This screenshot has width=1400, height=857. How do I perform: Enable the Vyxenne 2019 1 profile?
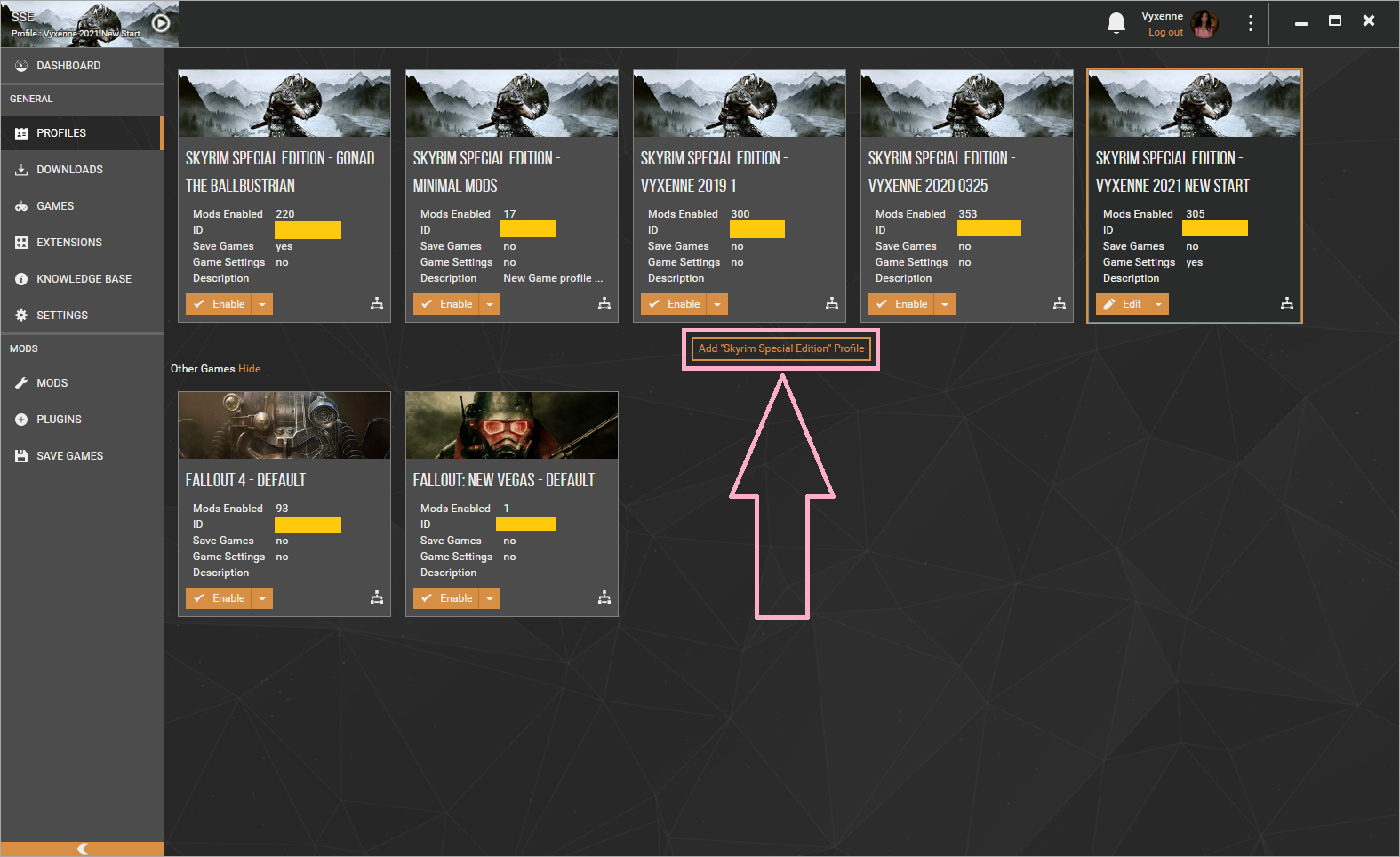click(x=675, y=304)
